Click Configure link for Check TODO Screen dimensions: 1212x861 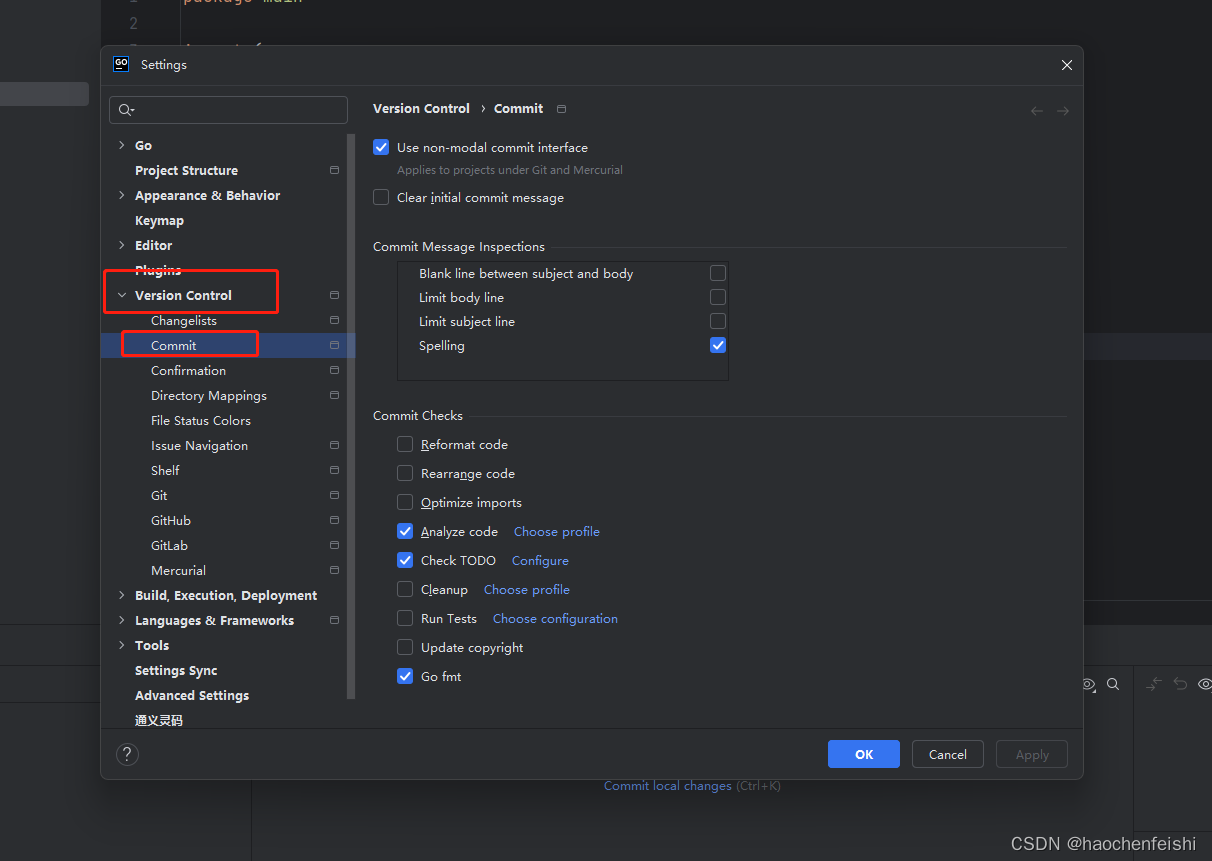[x=540, y=560]
